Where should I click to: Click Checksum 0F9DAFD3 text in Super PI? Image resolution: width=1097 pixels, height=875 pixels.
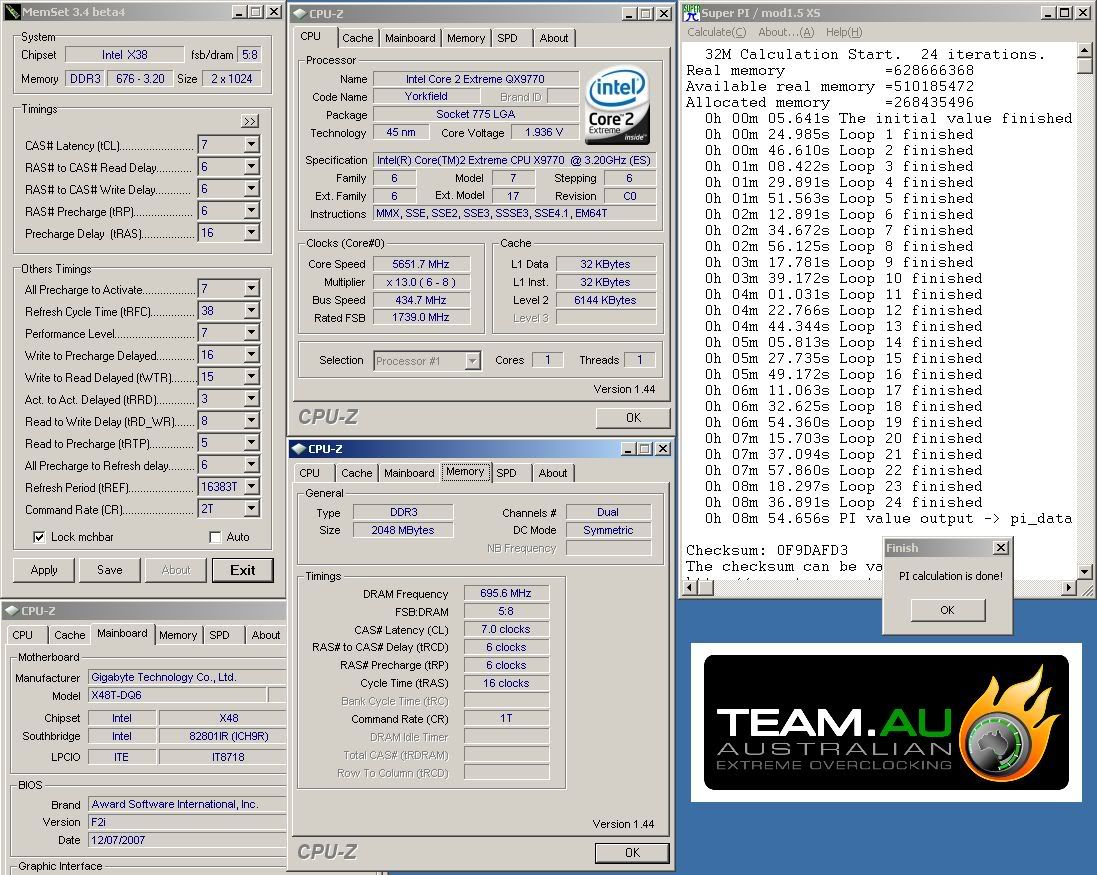pos(767,550)
